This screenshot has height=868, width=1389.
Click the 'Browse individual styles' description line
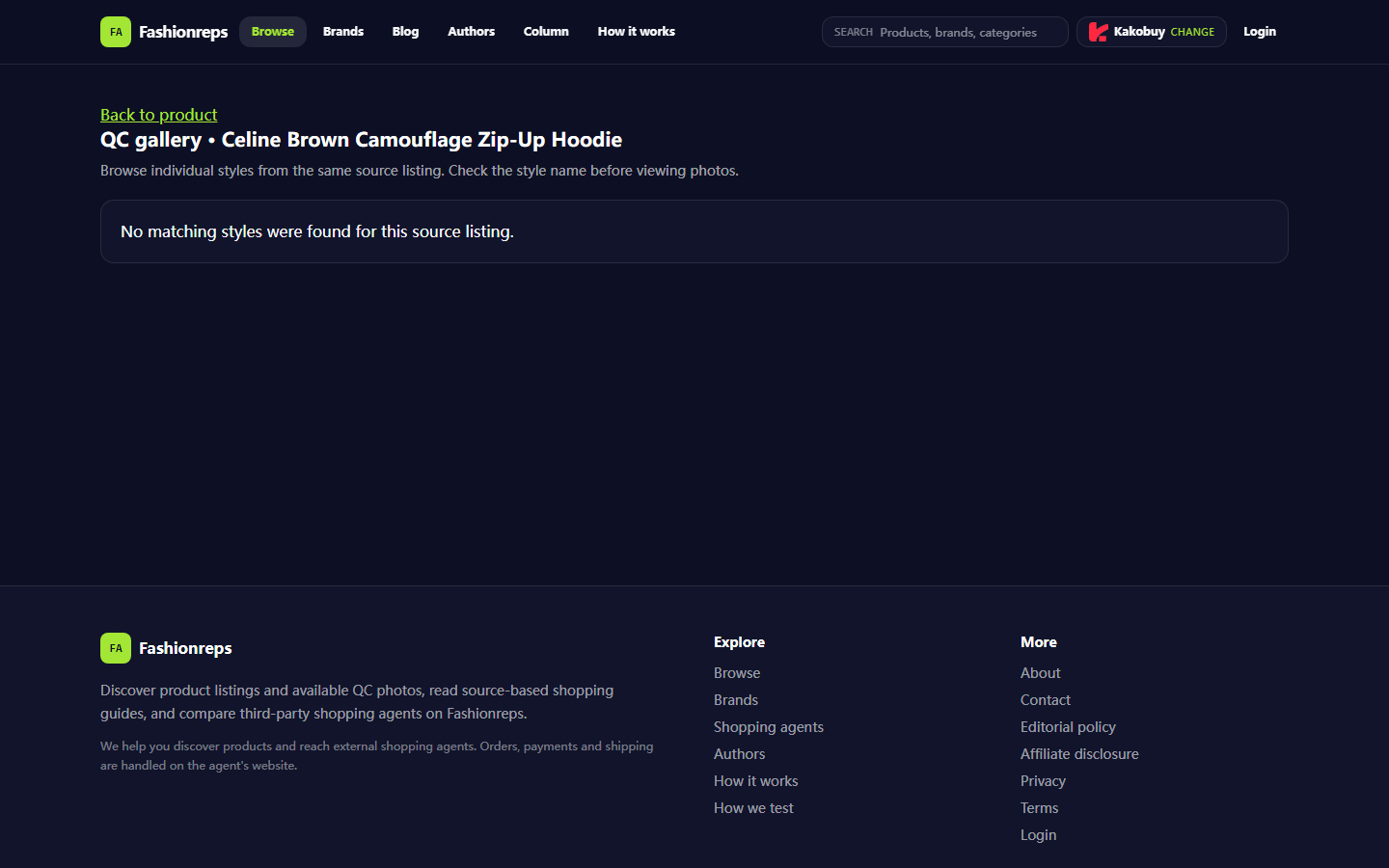[x=420, y=171]
